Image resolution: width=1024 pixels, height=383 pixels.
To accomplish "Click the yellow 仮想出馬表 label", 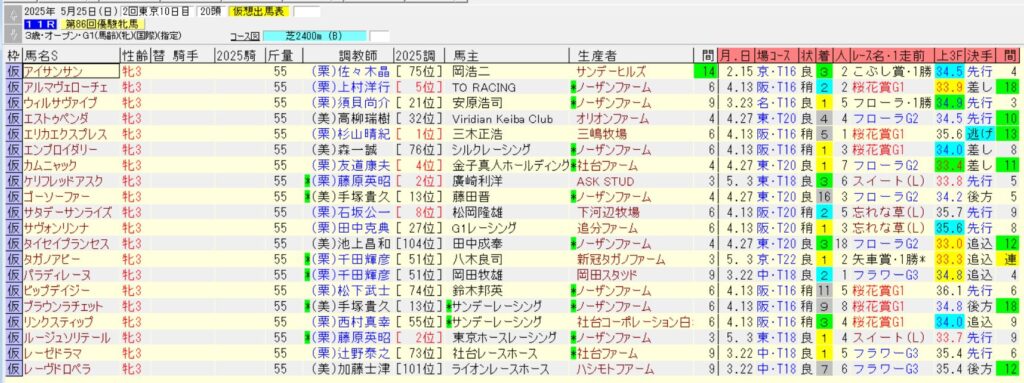I will coord(259,11).
